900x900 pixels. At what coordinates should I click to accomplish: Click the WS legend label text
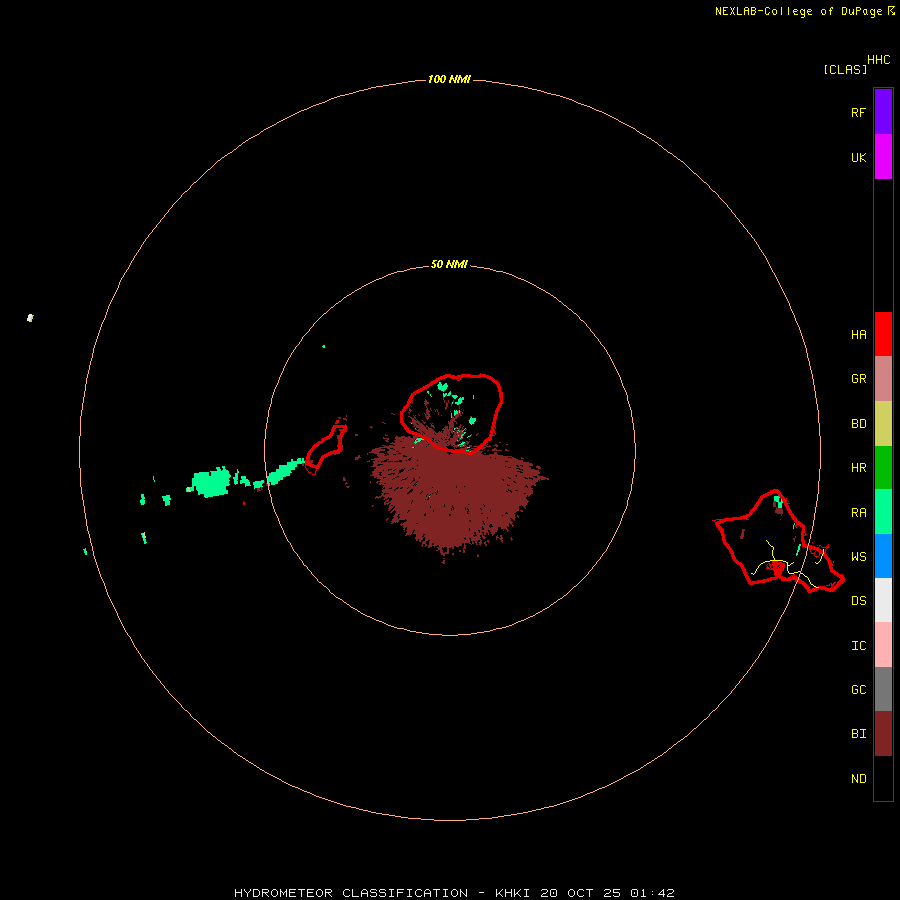[x=858, y=556]
